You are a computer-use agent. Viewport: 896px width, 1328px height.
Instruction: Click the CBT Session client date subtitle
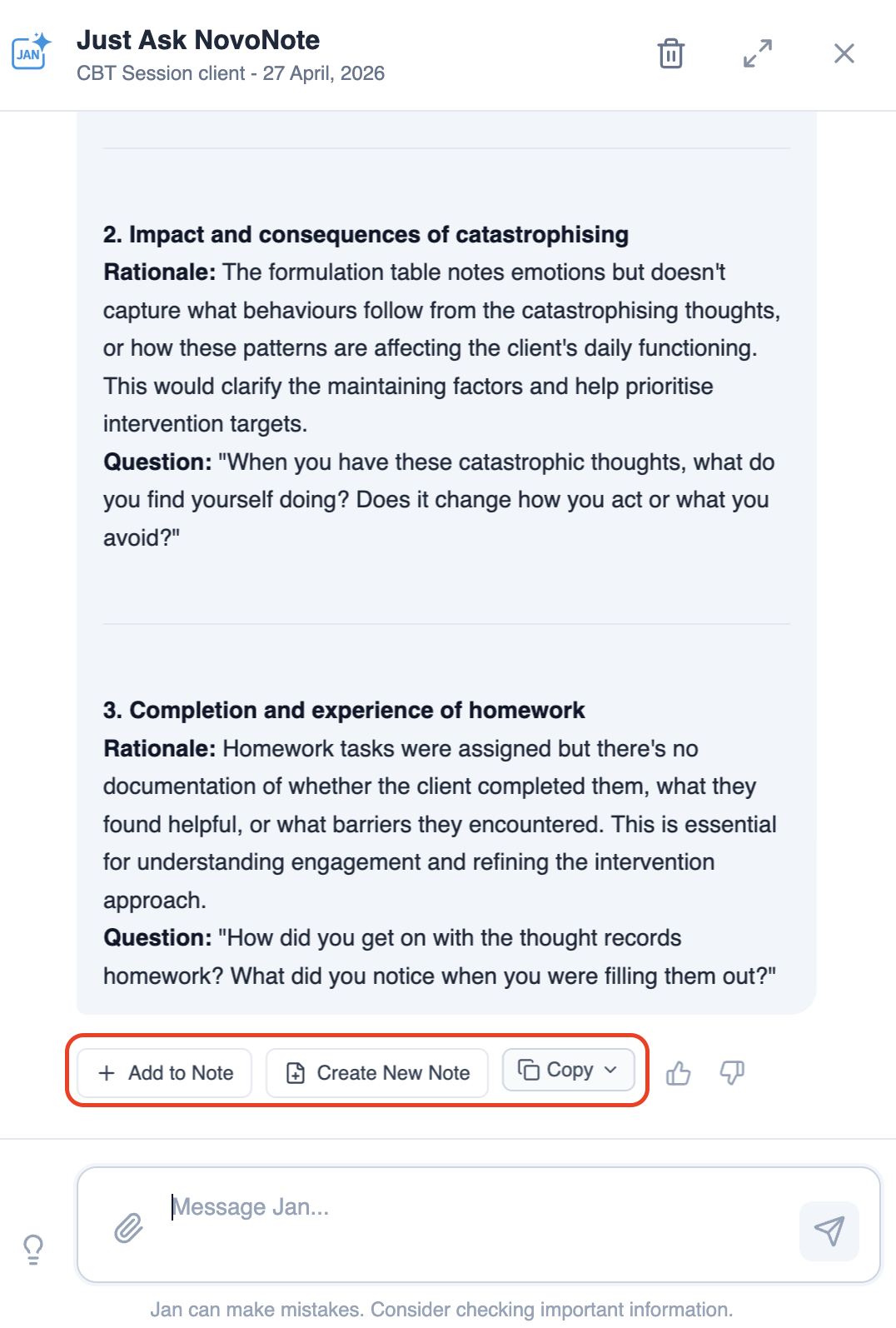[231, 73]
